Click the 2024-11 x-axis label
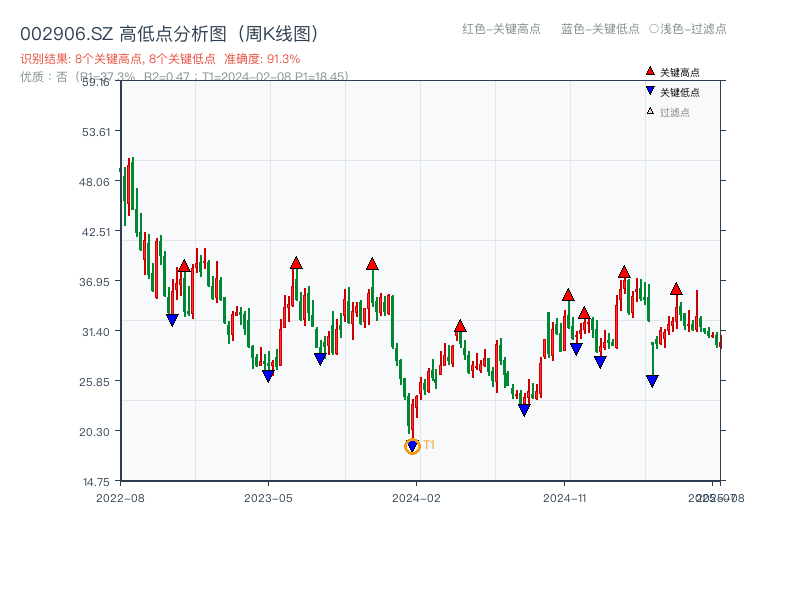Viewport: 800px width, 600px height. click(x=565, y=498)
